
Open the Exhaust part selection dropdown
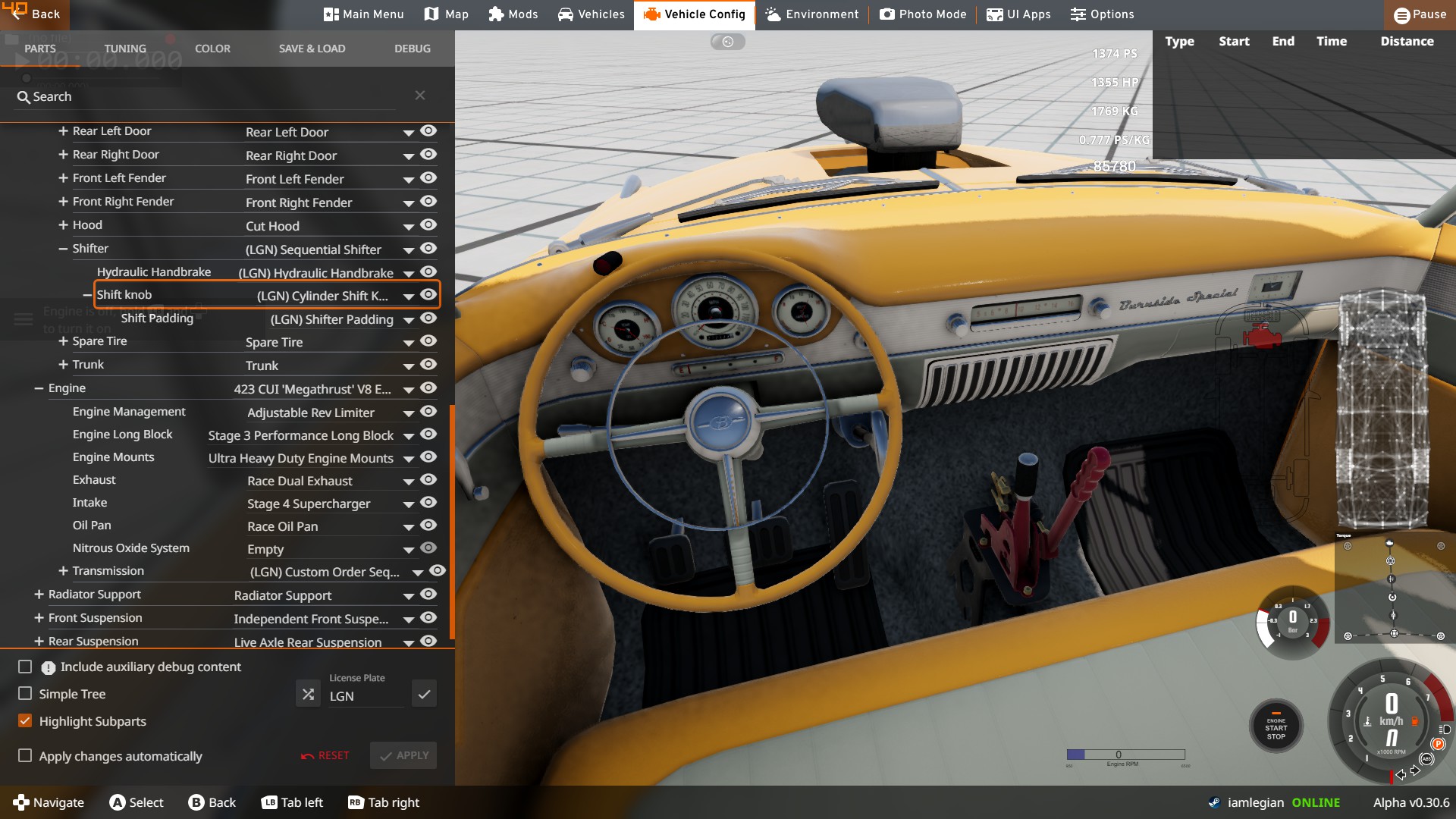[409, 482]
